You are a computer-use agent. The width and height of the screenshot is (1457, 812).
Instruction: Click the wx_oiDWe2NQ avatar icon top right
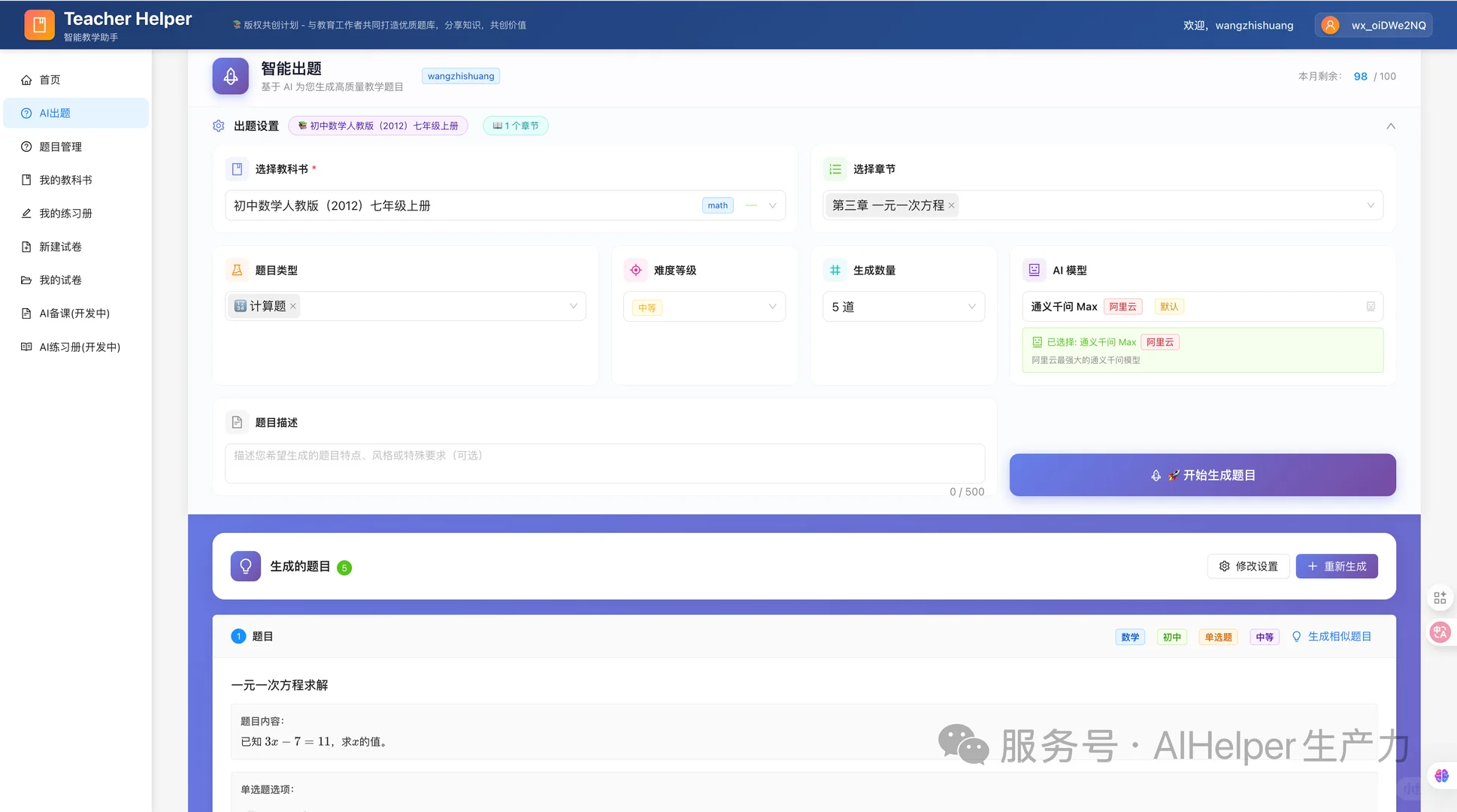point(1329,25)
